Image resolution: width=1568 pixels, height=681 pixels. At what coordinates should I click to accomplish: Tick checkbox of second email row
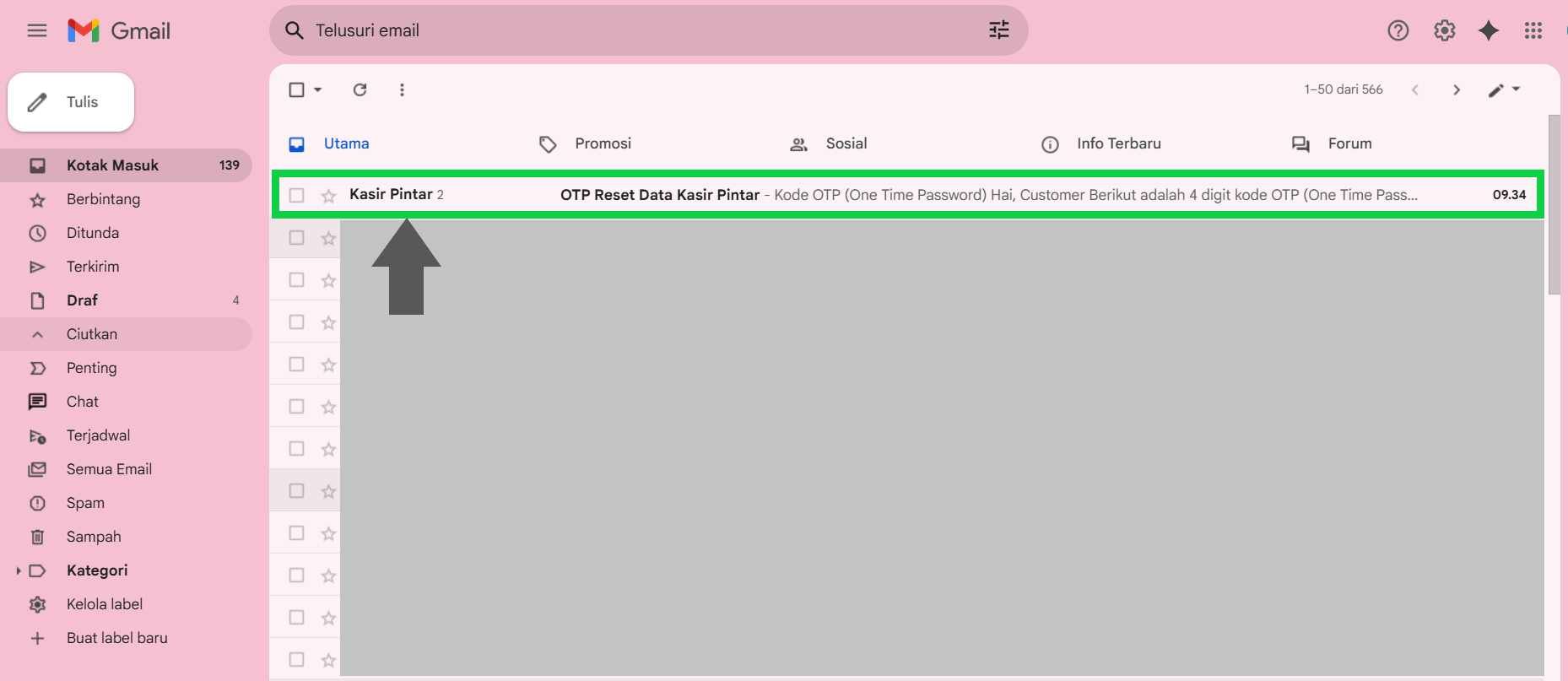pos(296,238)
